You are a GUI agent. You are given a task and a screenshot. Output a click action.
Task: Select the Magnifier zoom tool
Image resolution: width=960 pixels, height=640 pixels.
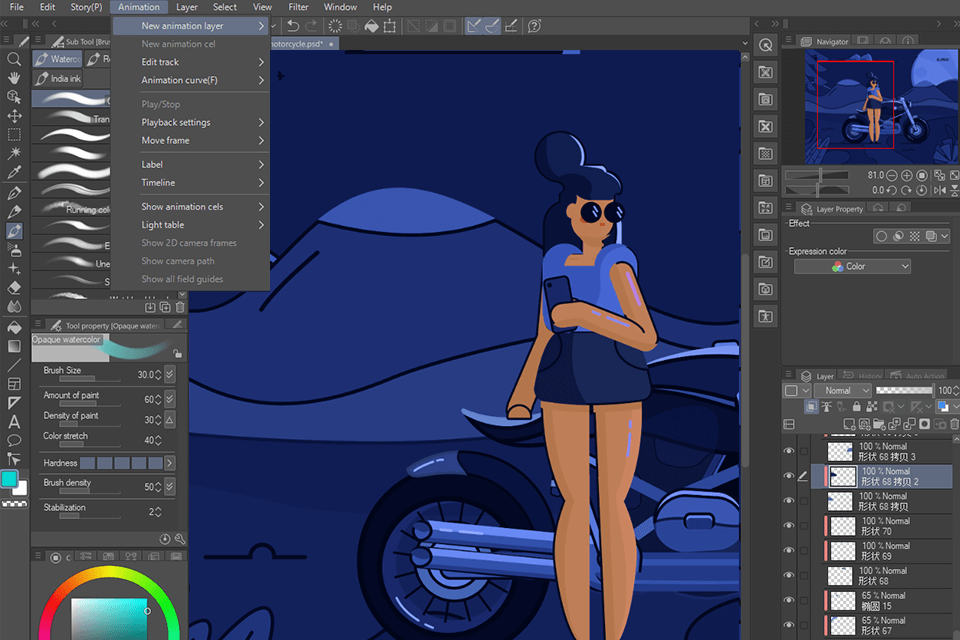(14, 60)
